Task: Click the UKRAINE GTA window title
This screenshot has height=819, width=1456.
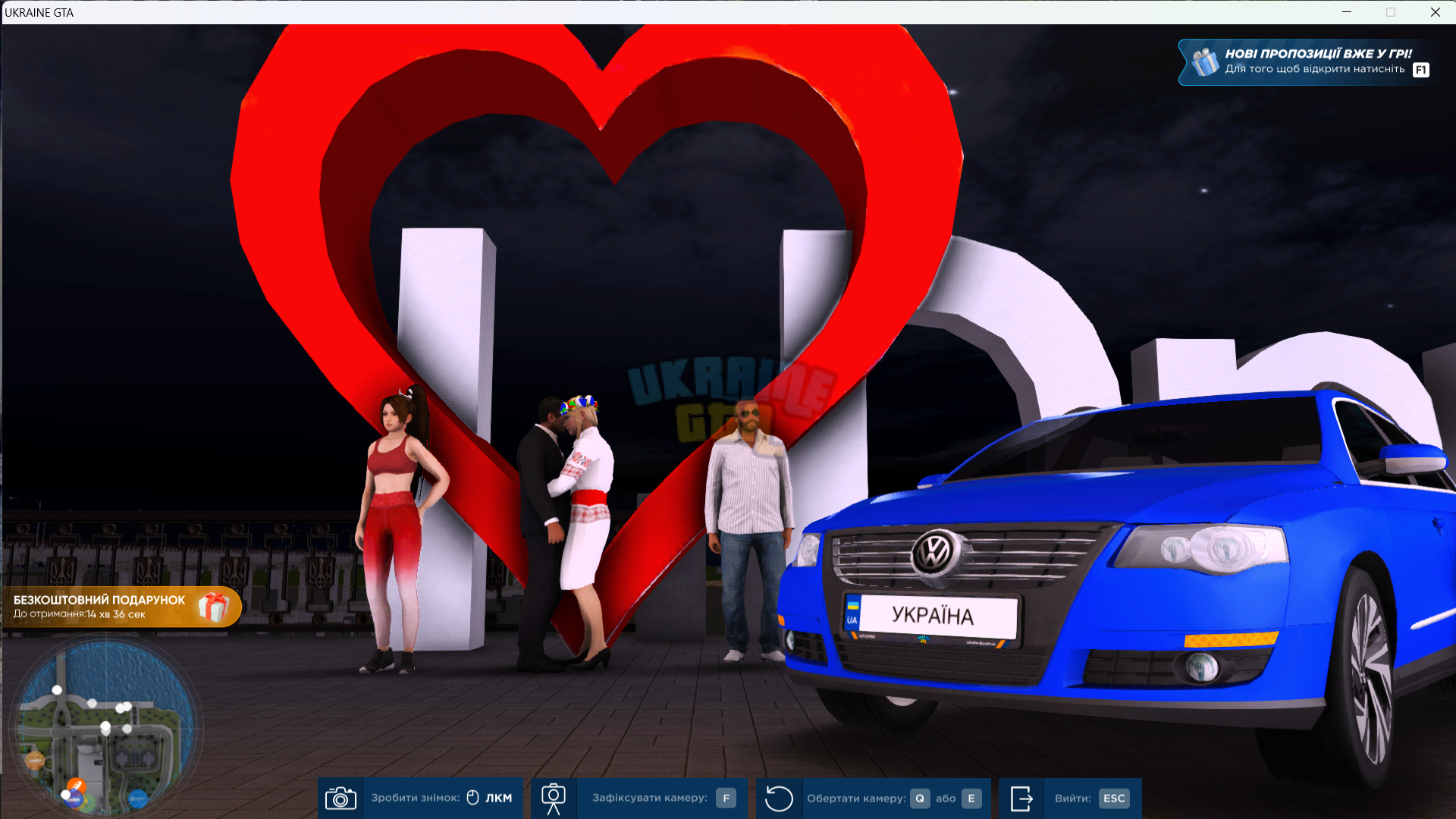Action: point(39,13)
